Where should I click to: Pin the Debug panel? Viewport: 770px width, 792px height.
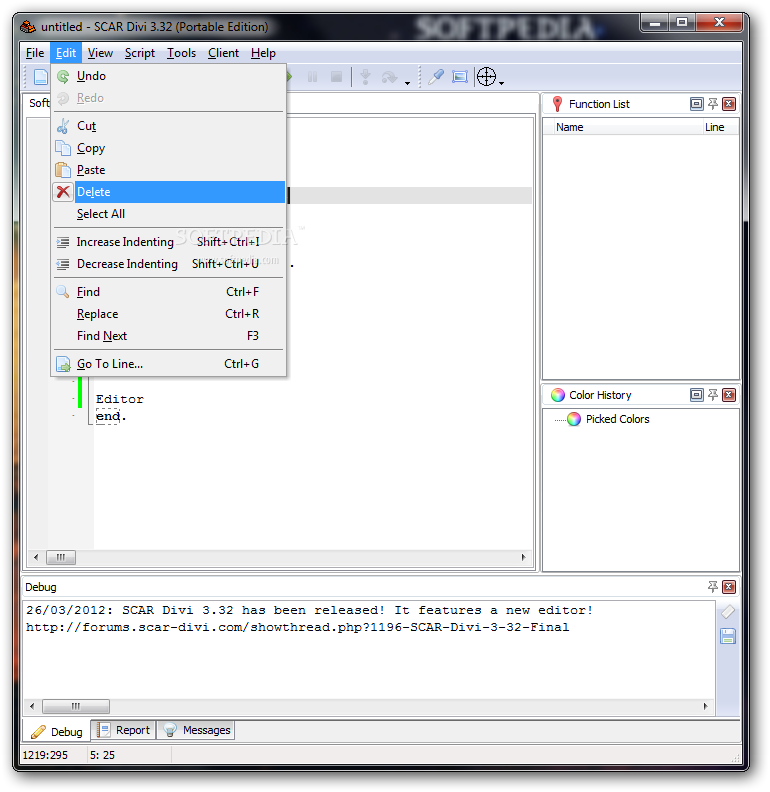(x=712, y=586)
